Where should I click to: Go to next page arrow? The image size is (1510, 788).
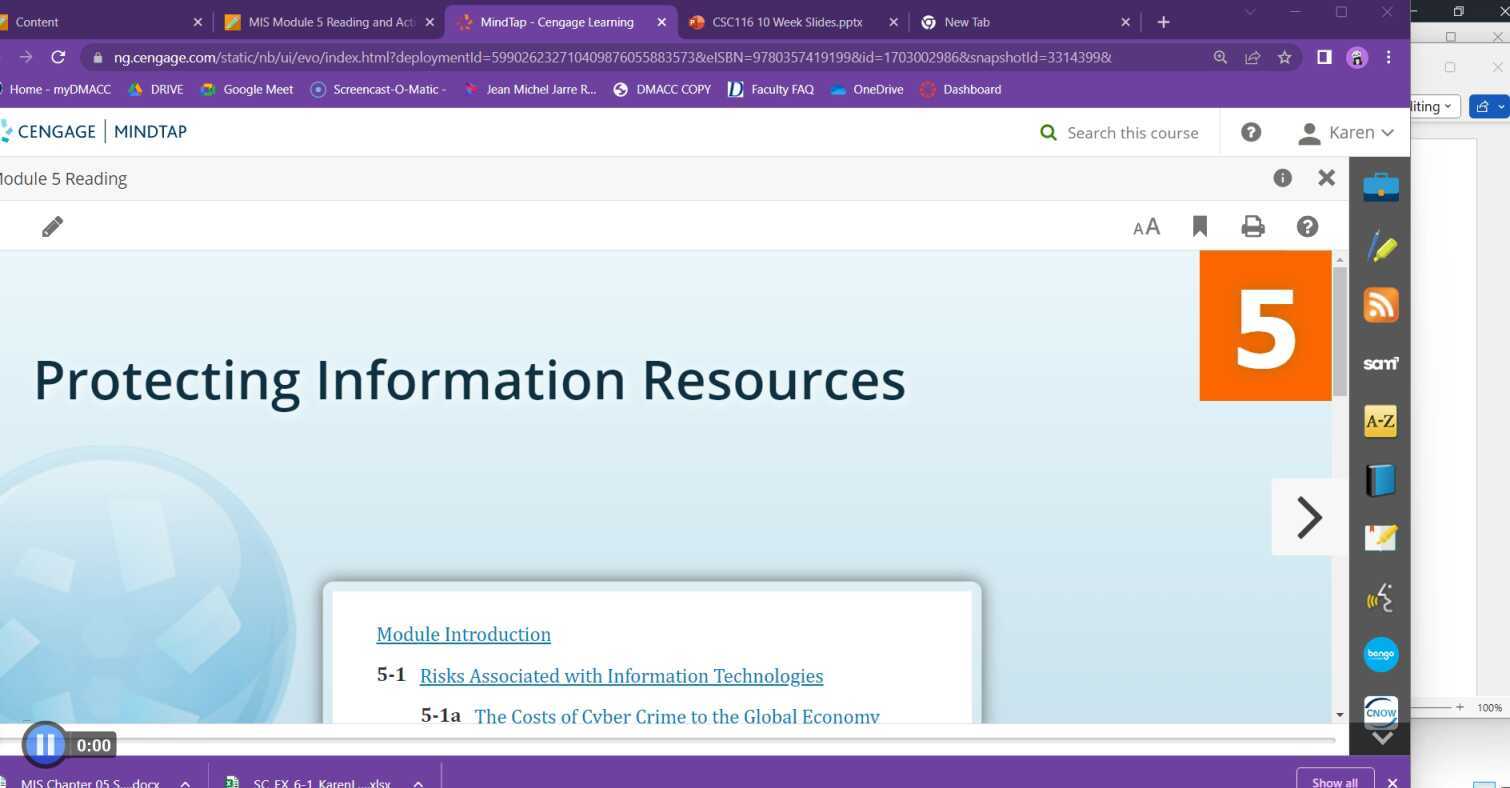(1308, 517)
